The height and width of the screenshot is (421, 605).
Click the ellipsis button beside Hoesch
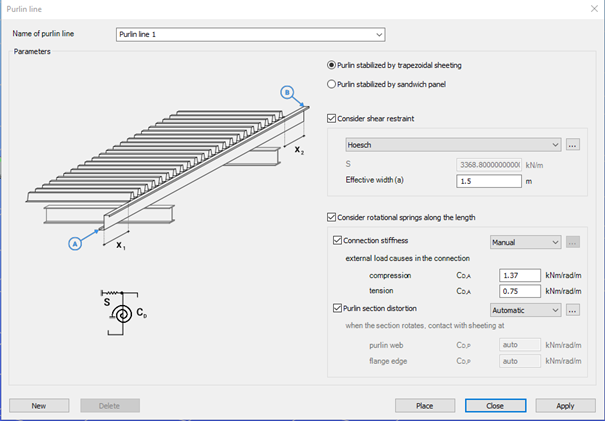click(573, 145)
